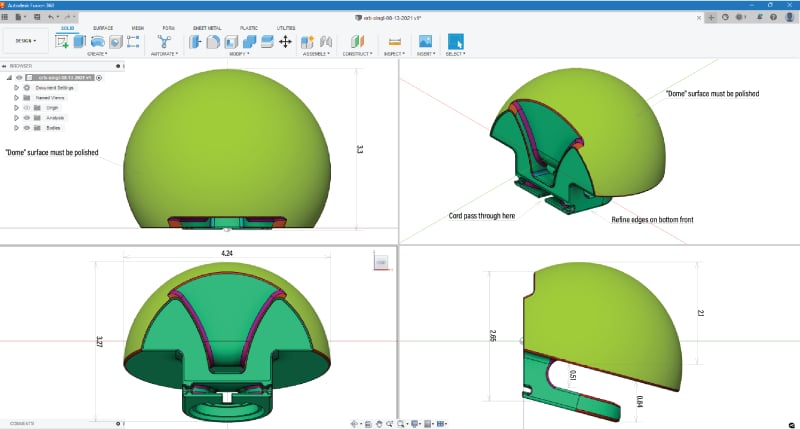Viewport: 800px width, 429px height.
Task: Switch to the Sheet Metal tab
Action: [207, 28]
